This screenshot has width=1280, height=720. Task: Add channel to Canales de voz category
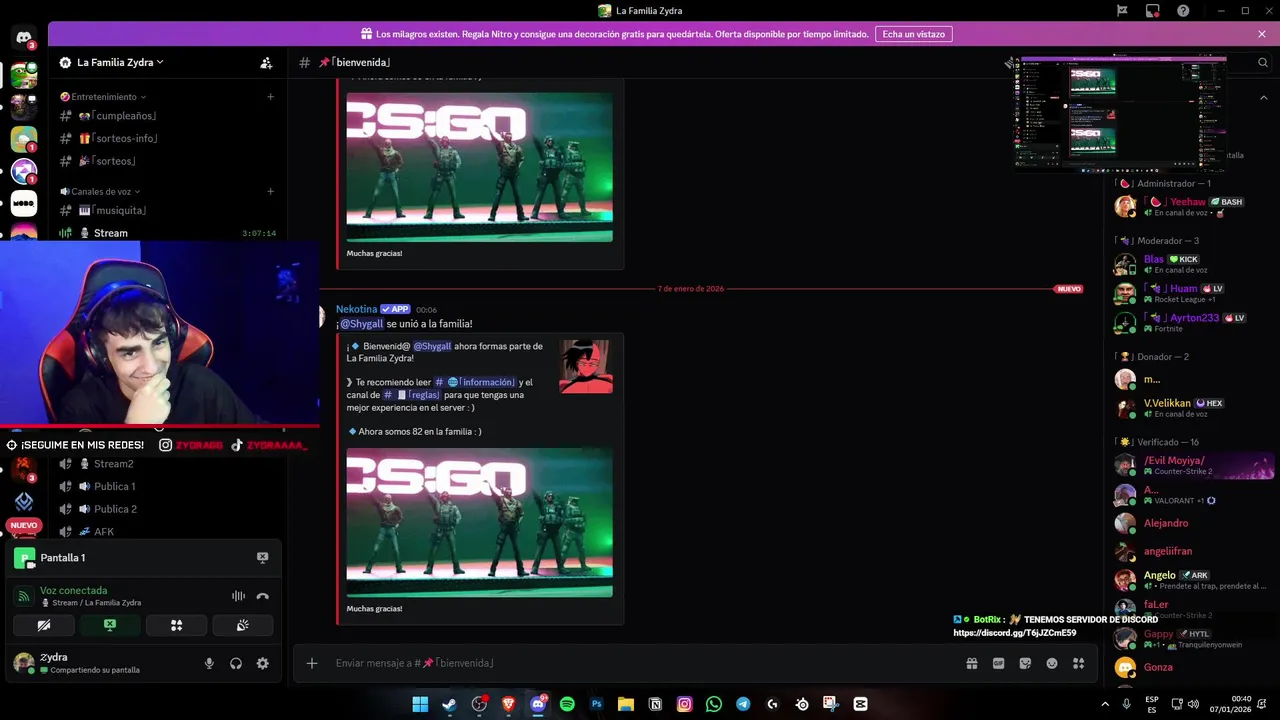[270, 191]
